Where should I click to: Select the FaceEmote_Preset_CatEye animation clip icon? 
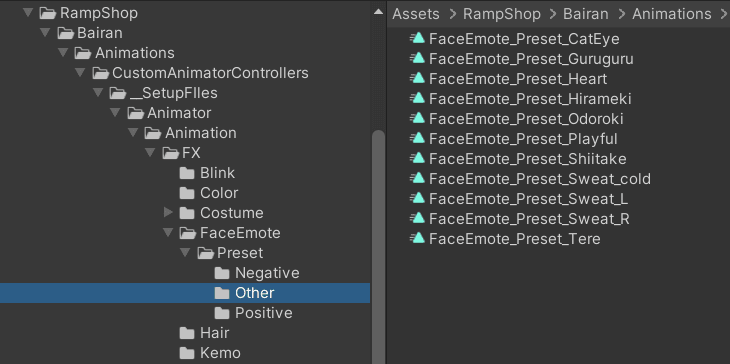click(418, 38)
